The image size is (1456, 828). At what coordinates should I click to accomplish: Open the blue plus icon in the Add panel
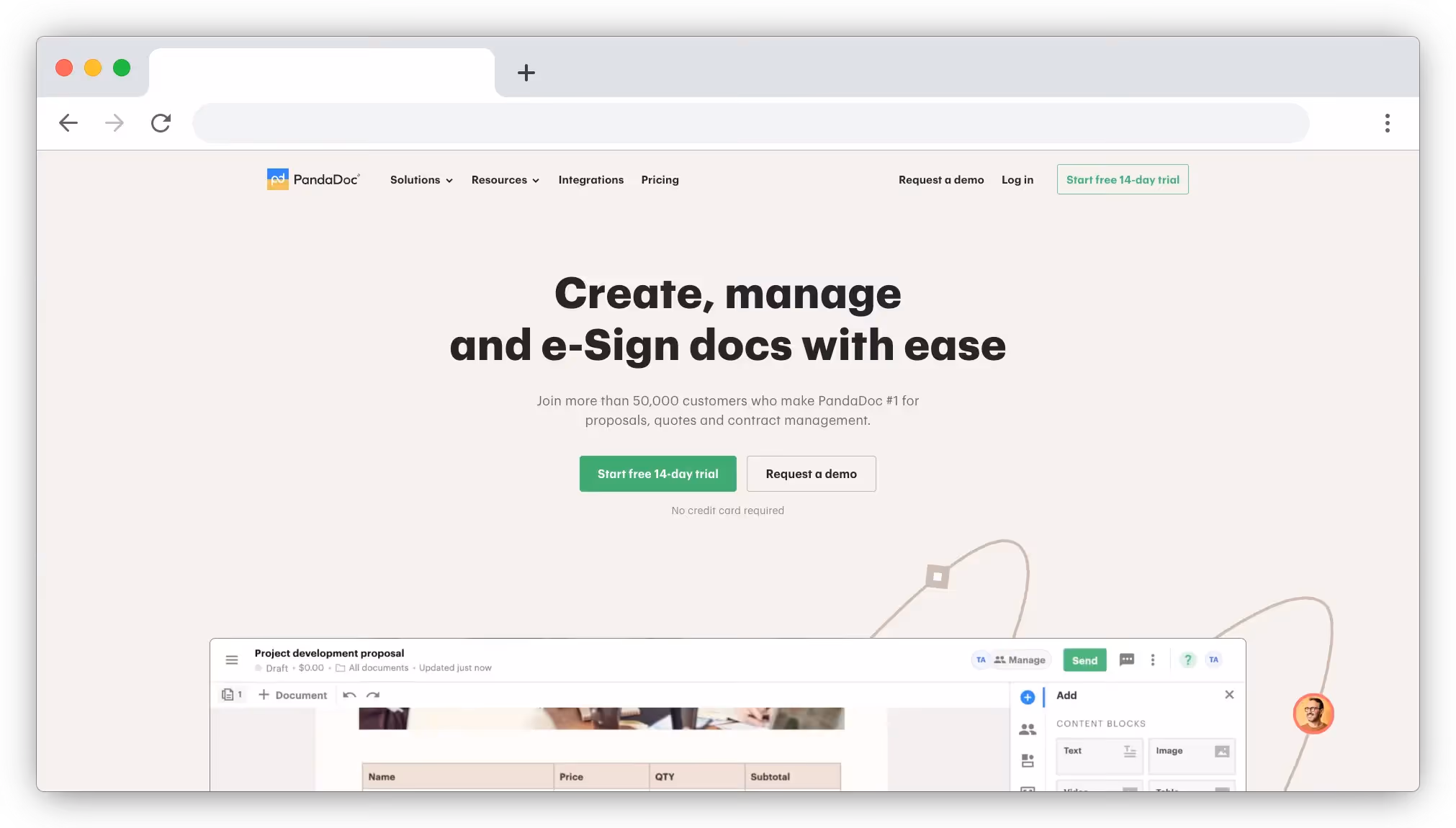(x=1028, y=697)
